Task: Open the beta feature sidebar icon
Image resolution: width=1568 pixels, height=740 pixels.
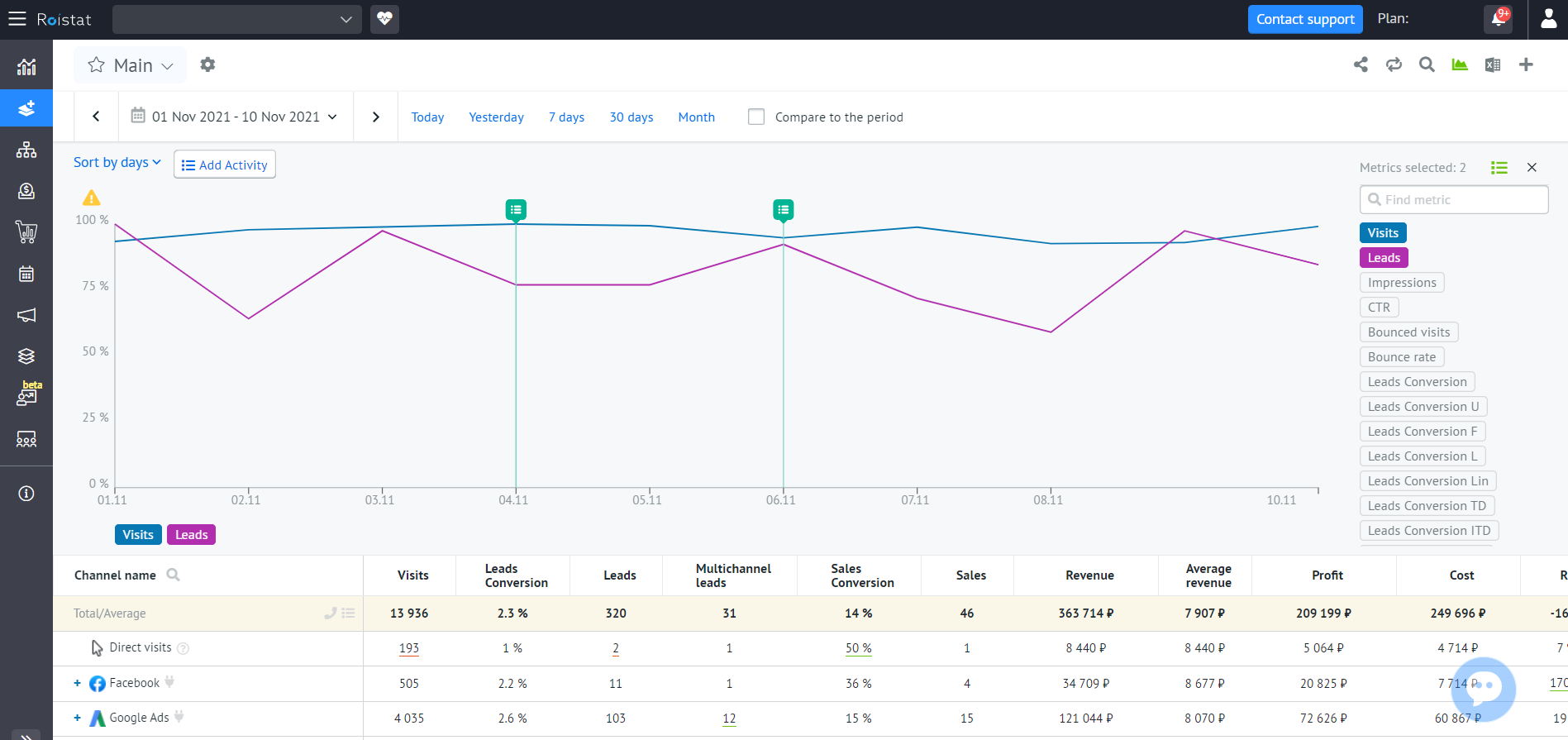Action: click(28, 394)
